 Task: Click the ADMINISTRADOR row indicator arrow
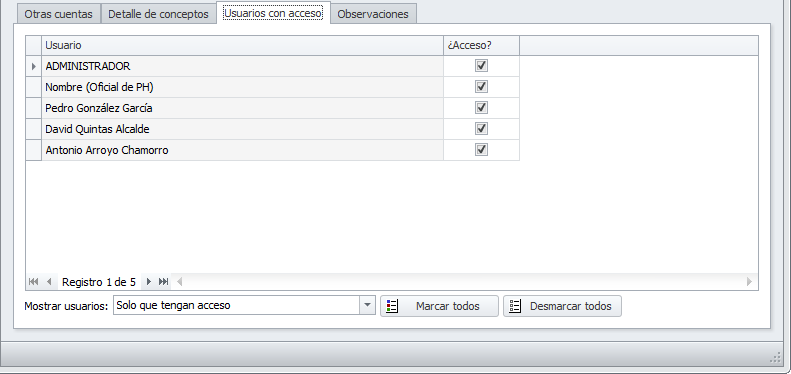click(34, 66)
